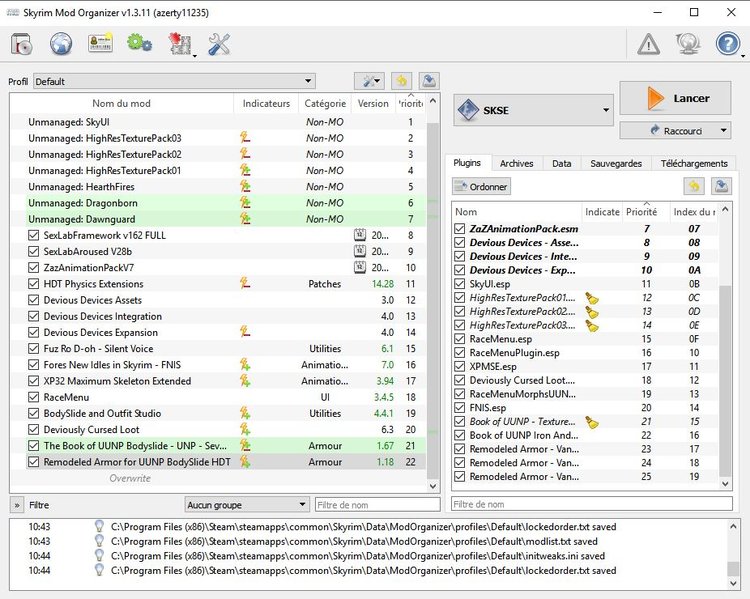Open the Profil Default dropdown

(175, 81)
